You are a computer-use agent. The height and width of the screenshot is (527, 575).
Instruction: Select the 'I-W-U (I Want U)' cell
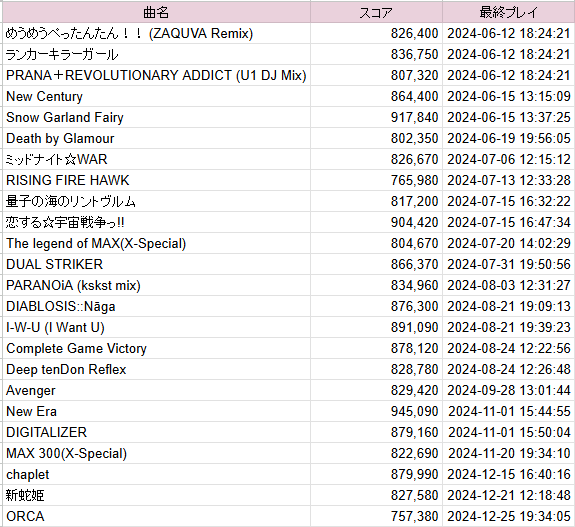pos(156,327)
